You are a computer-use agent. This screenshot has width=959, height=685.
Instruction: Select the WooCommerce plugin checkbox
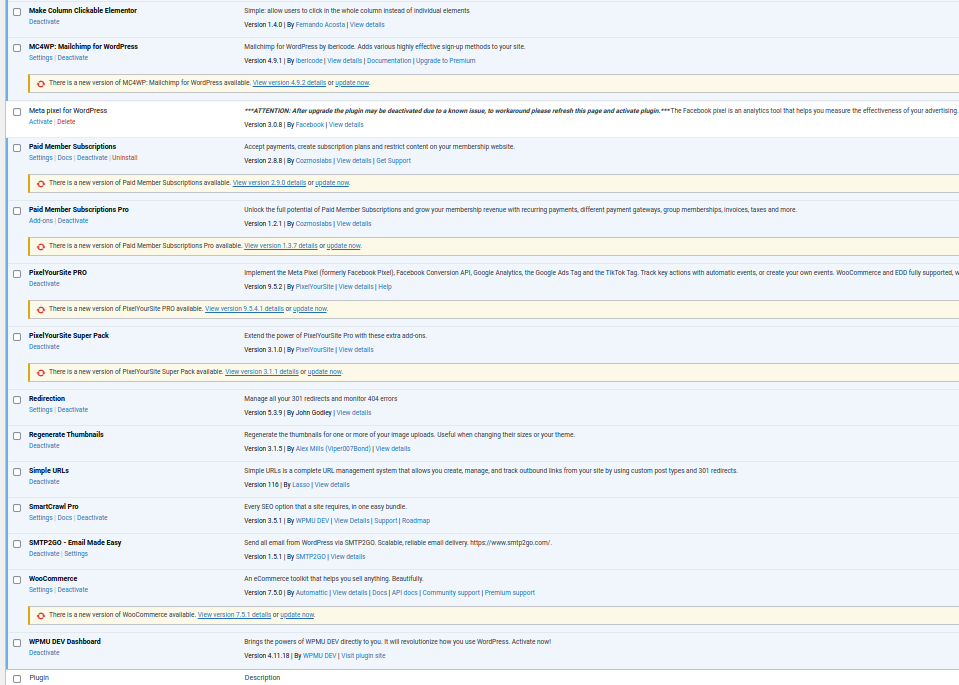pyautogui.click(x=17, y=580)
